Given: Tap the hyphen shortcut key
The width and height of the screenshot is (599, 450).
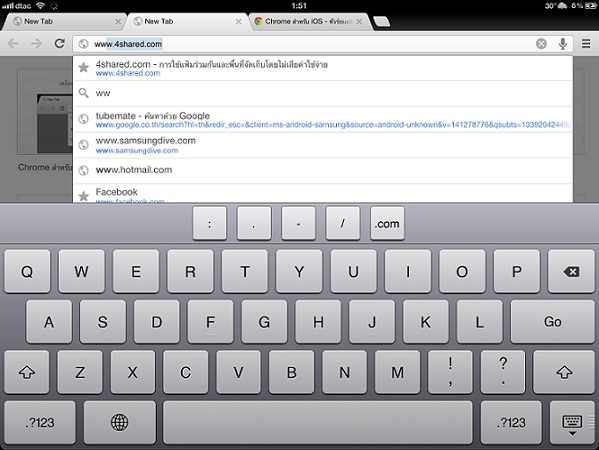Looking at the screenshot, I should point(298,223).
